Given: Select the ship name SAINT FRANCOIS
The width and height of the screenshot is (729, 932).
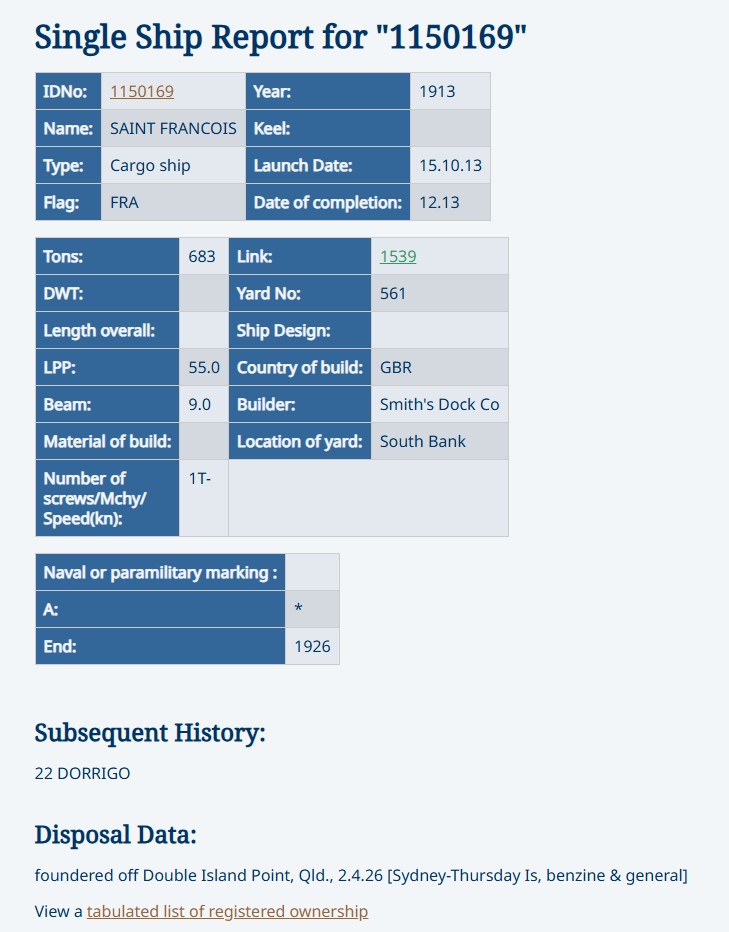Looking at the screenshot, I should 173,128.
